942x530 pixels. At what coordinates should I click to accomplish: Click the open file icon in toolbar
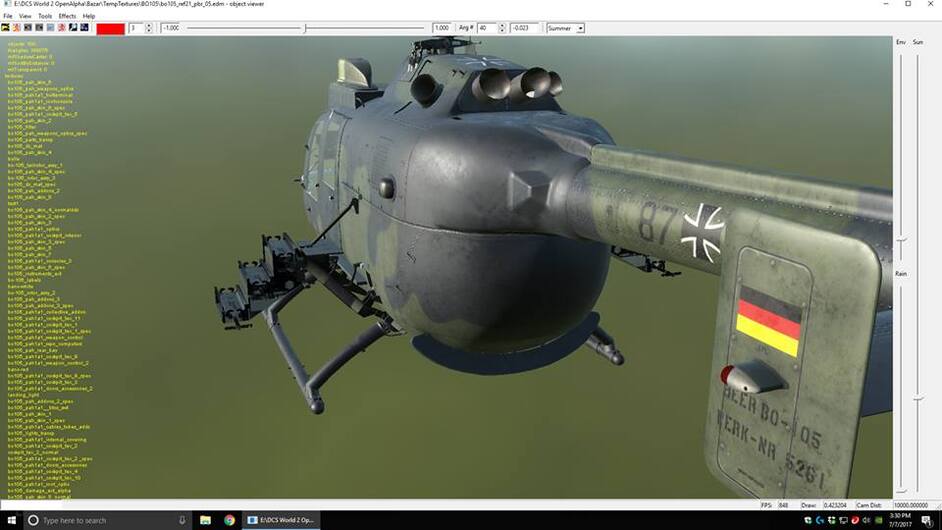coord(6,28)
